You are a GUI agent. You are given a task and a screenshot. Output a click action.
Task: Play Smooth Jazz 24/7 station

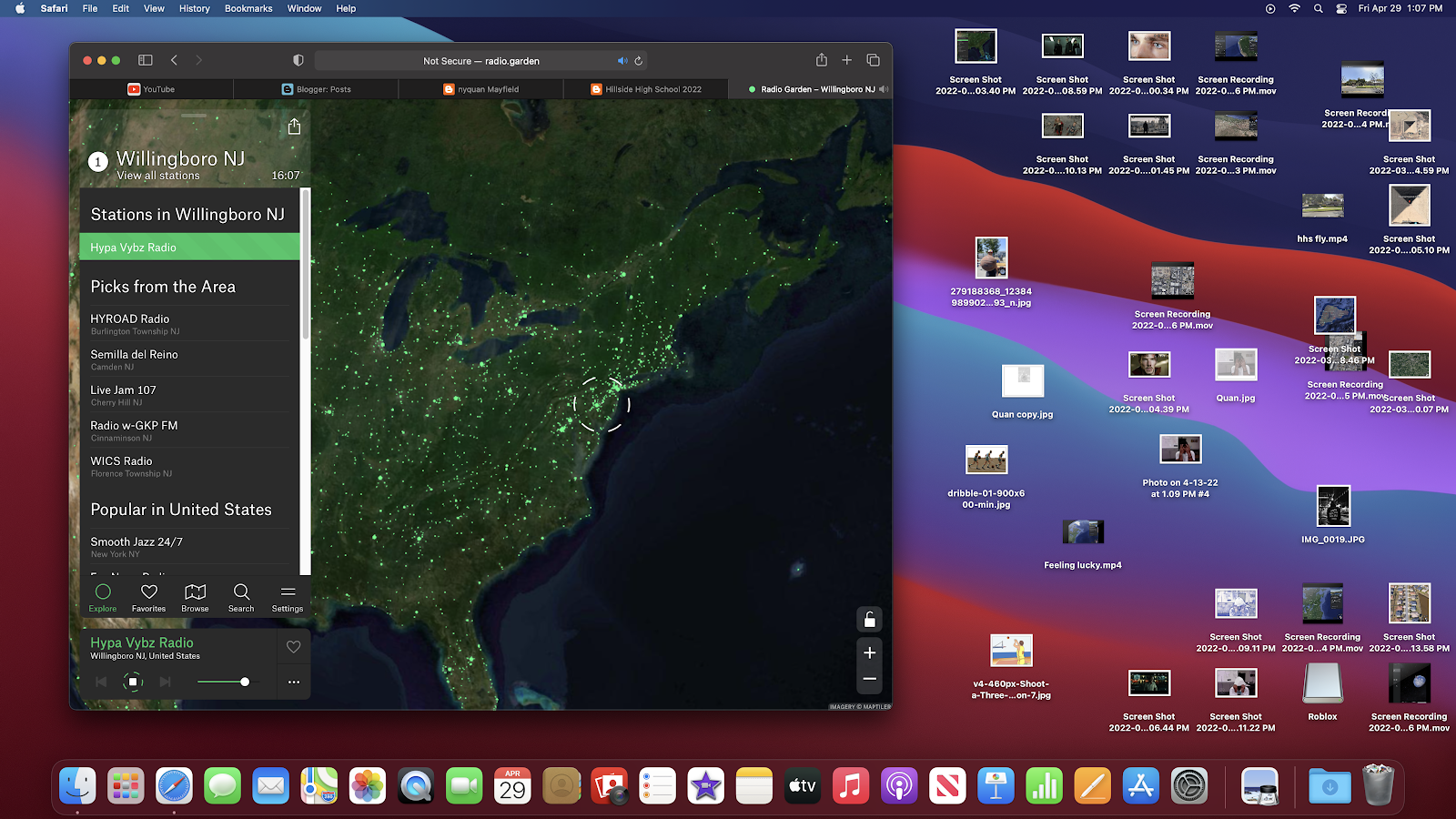(x=189, y=547)
